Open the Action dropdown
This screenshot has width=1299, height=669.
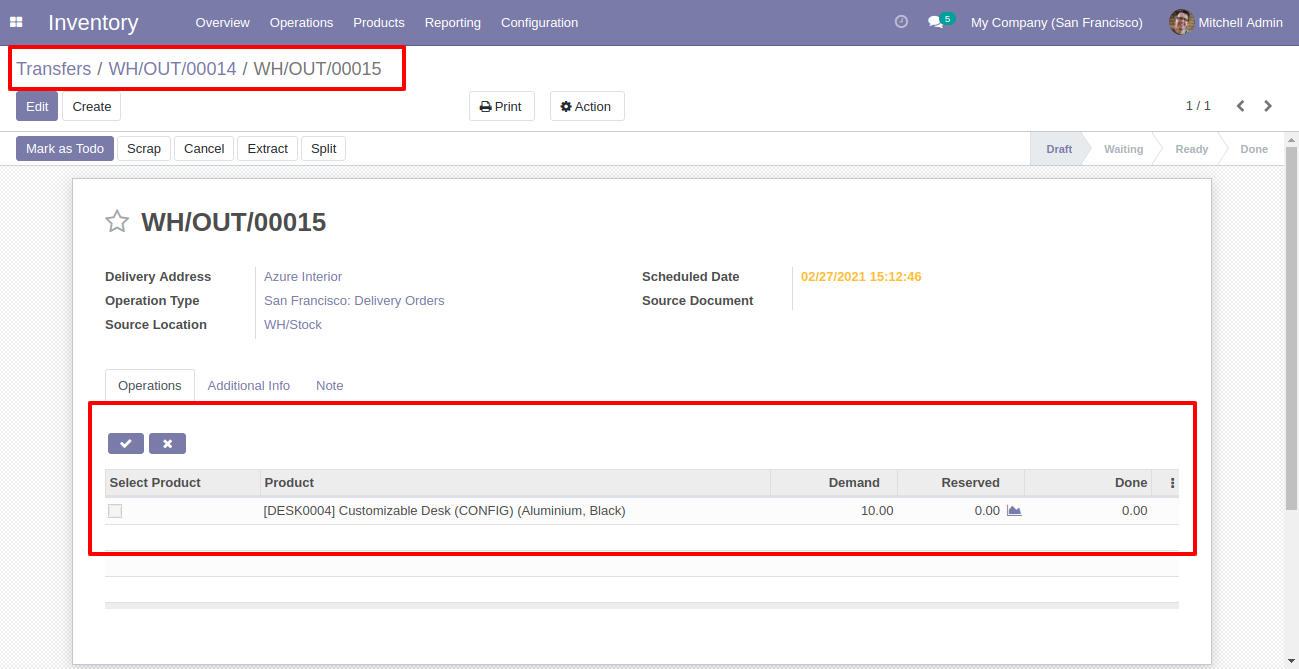coord(587,106)
